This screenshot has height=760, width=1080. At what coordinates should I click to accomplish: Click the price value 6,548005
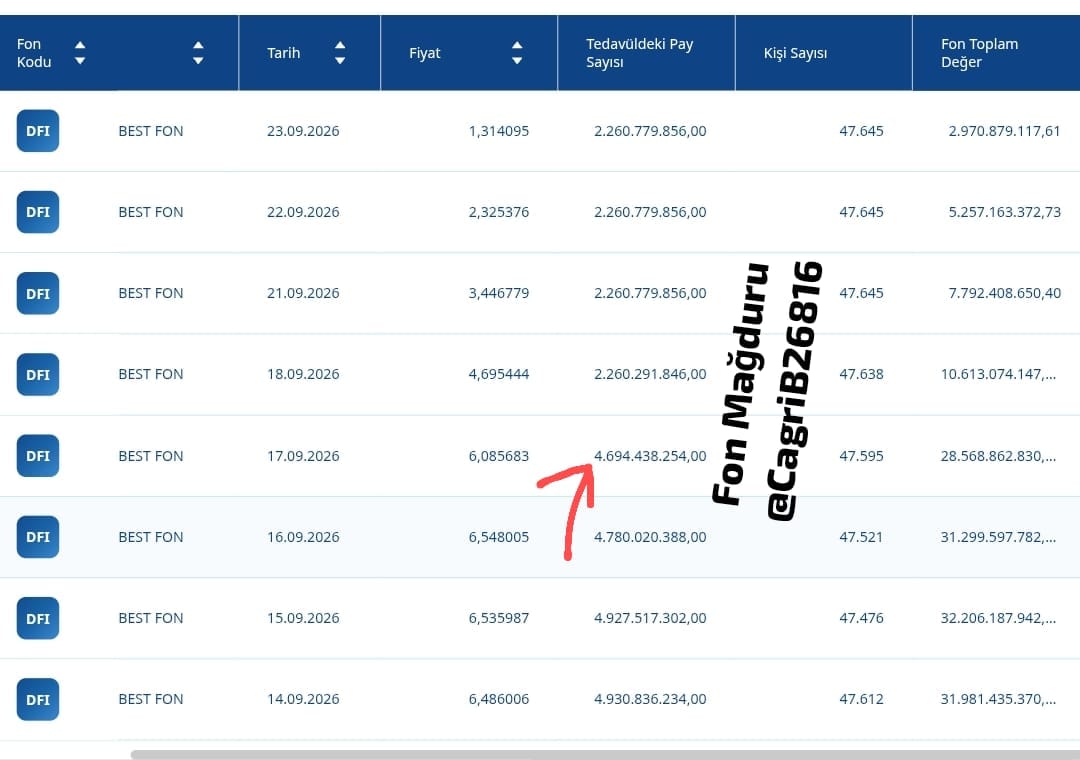[499, 537]
